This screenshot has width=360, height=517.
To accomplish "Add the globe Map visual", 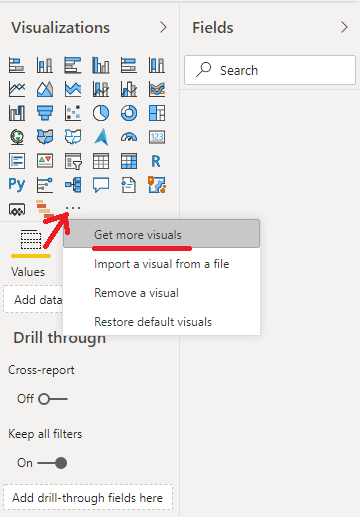I will point(17,137).
